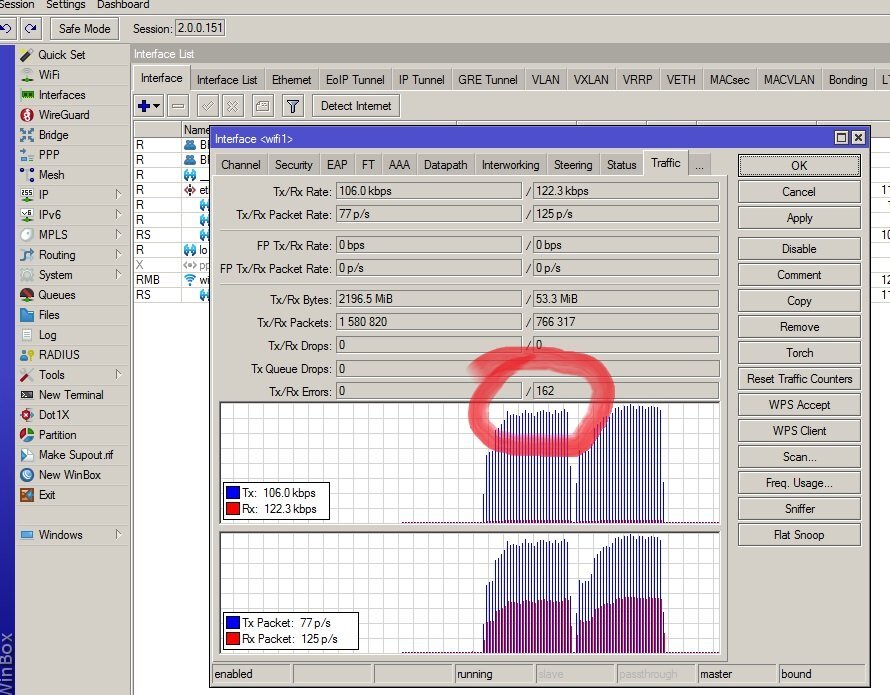Viewport: 890px width, 695px height.
Task: Switch to the Channel tab
Action: (x=241, y=165)
